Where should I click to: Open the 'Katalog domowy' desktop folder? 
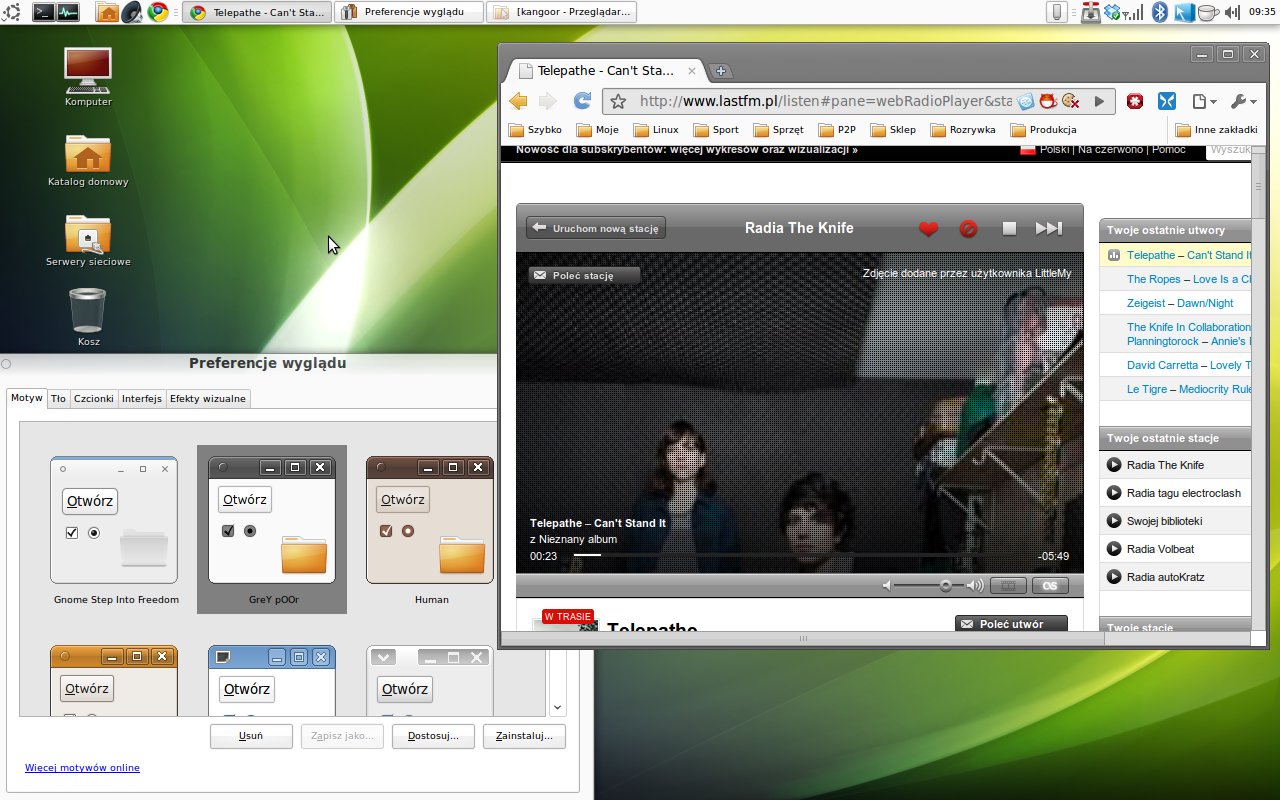(88, 159)
